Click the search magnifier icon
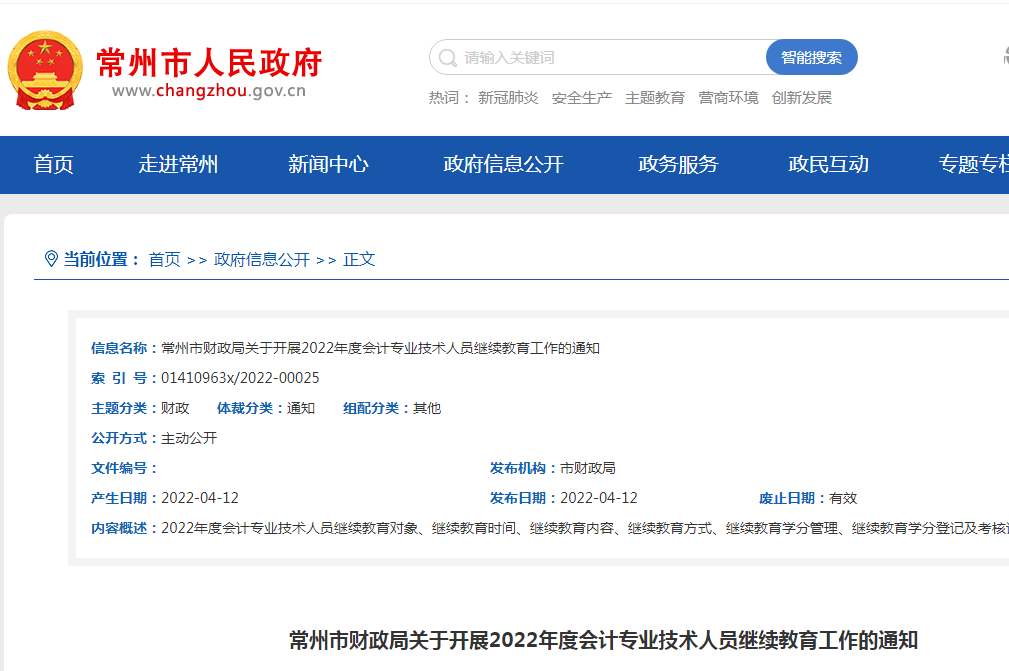This screenshot has width=1009, height=671. pos(447,58)
